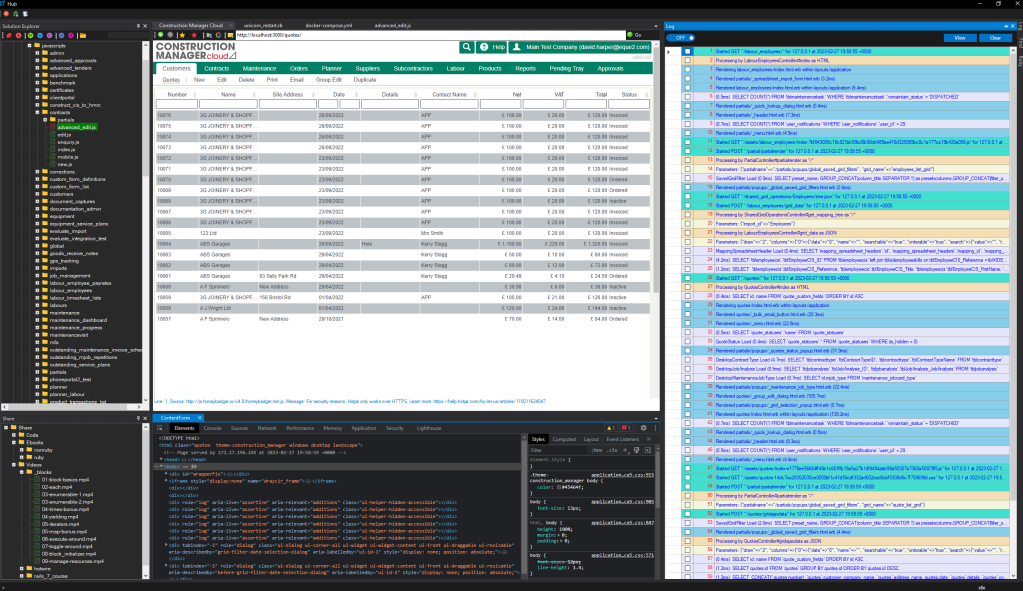
Task: Tick the checkbox for log row 26
Action: pos(688,278)
